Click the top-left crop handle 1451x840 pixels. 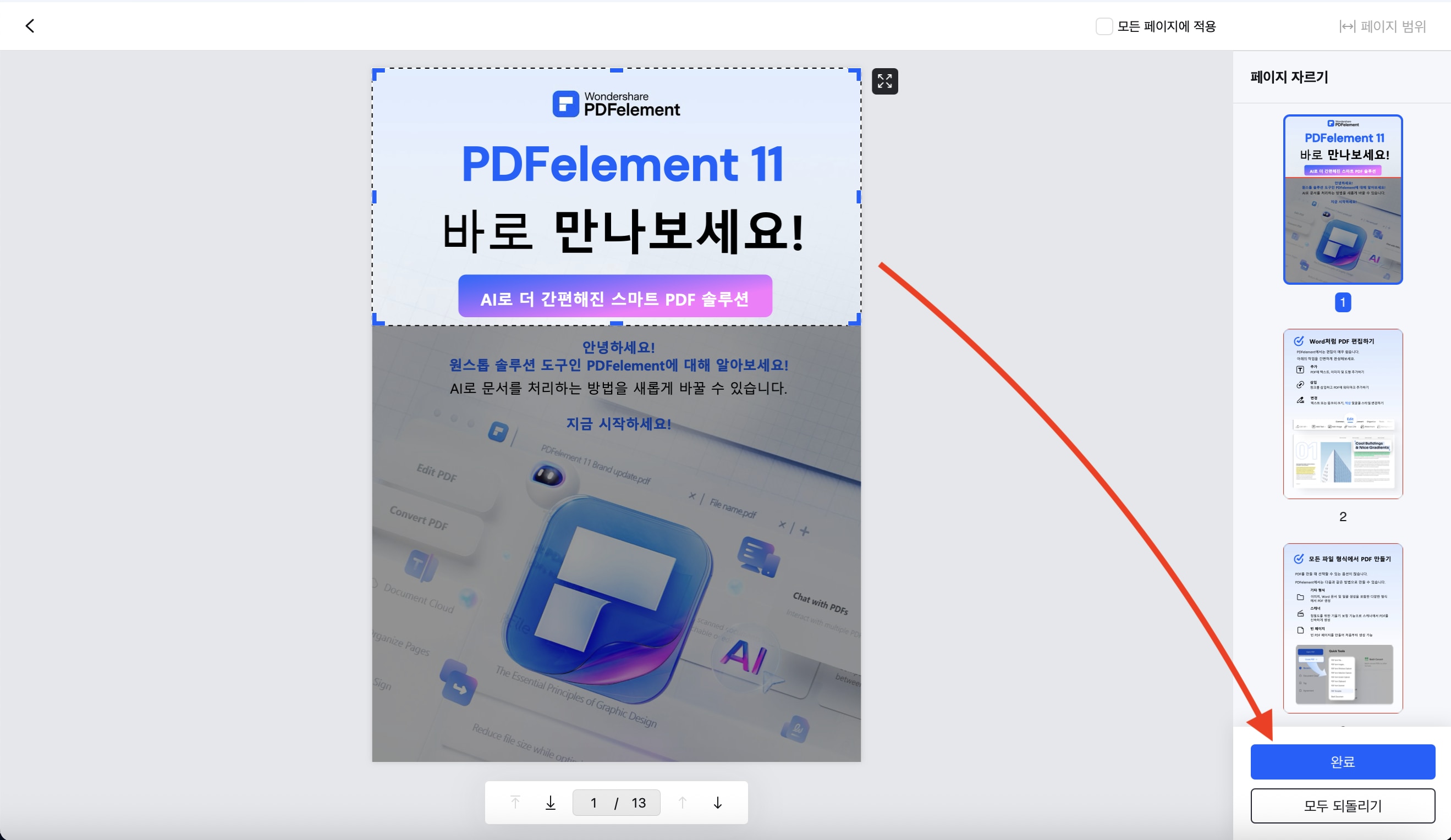[377, 71]
